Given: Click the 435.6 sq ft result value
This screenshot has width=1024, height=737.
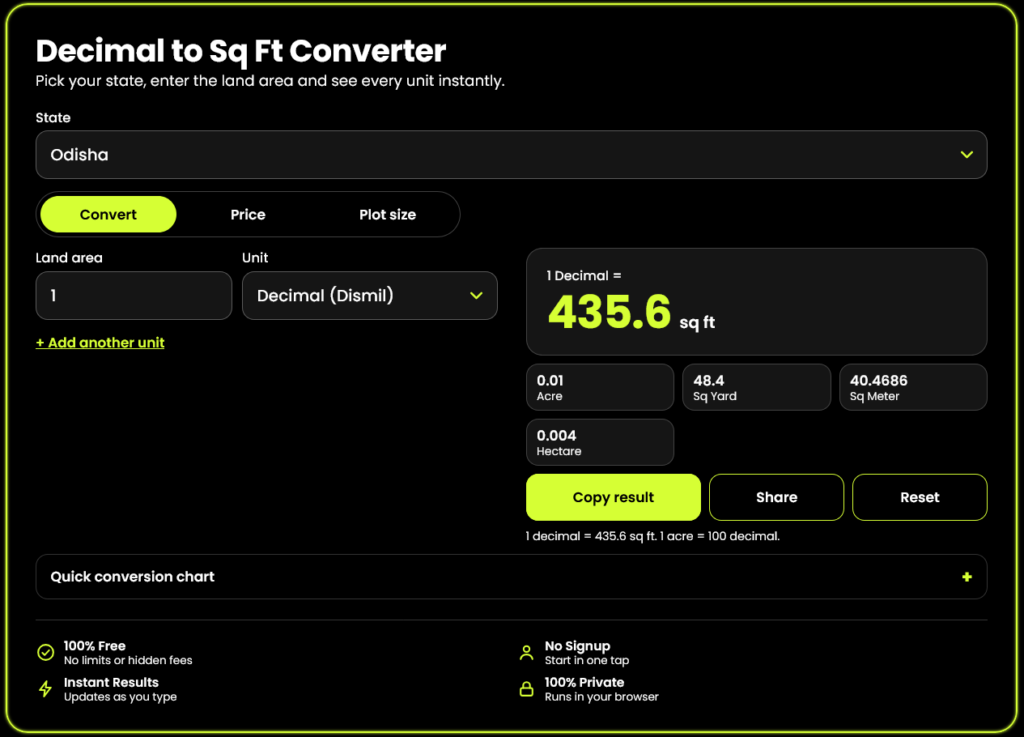Looking at the screenshot, I should pyautogui.click(x=632, y=312).
